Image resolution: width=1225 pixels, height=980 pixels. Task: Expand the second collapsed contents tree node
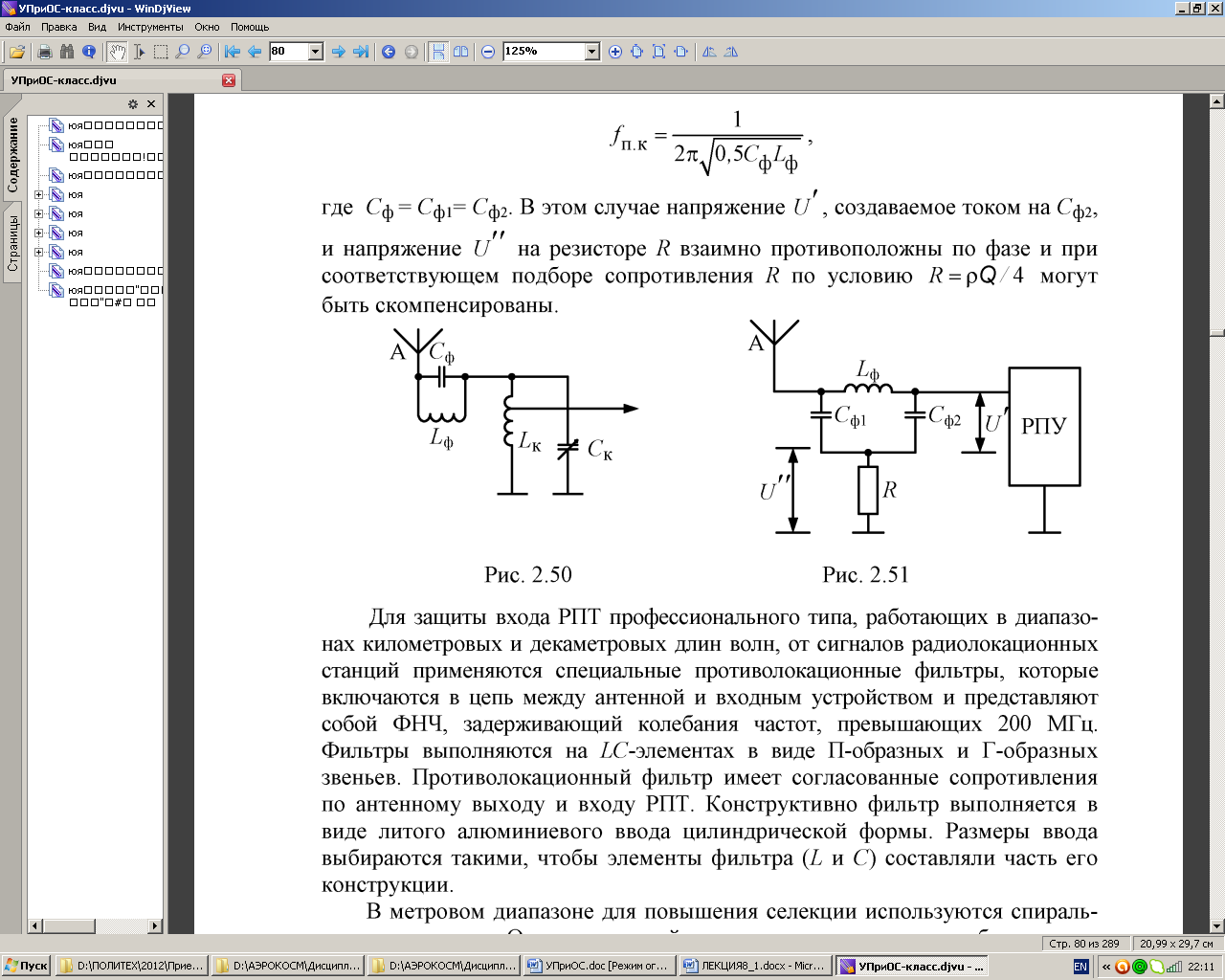click(39, 213)
